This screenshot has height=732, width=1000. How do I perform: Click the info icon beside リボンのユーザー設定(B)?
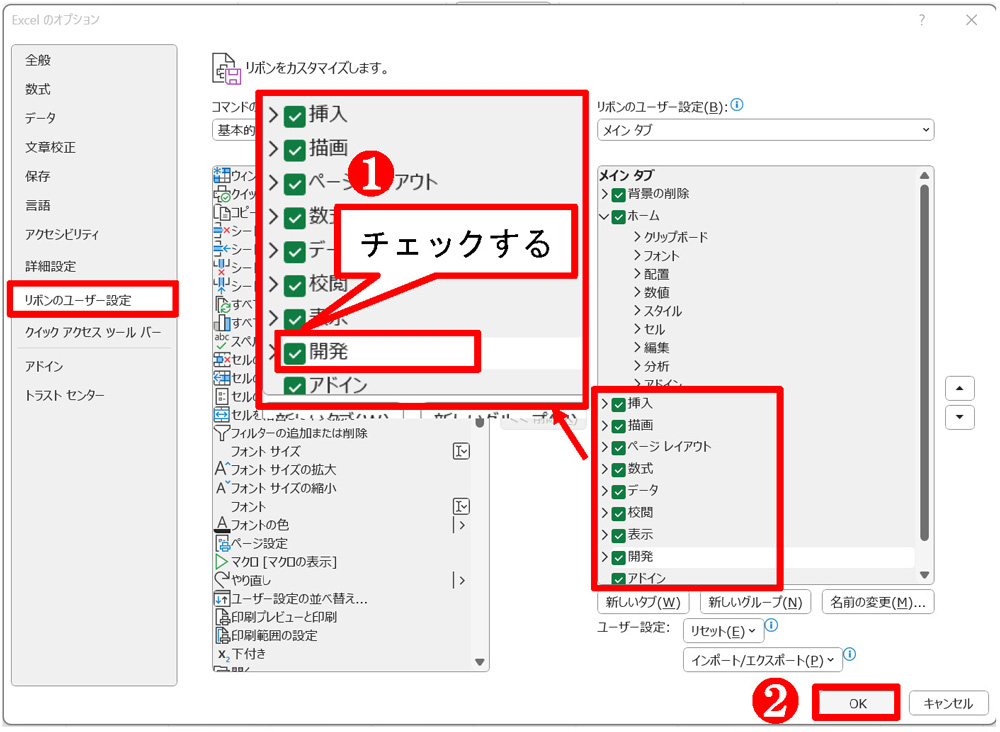tap(737, 105)
